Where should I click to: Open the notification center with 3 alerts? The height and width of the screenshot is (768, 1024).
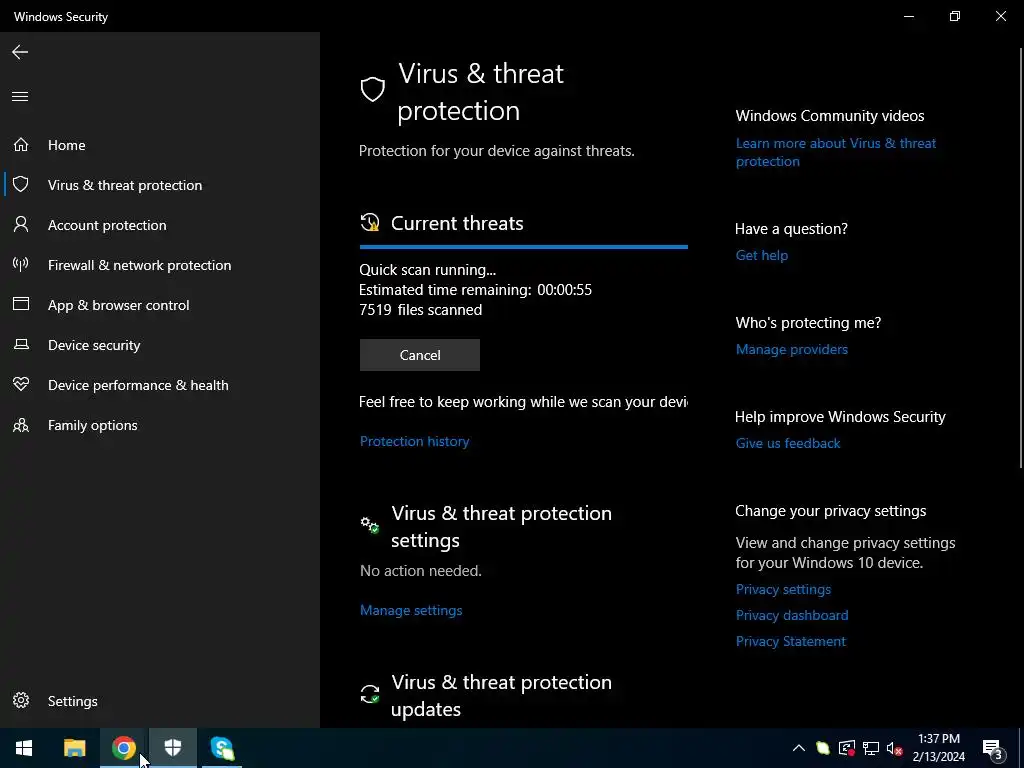[x=993, y=749]
